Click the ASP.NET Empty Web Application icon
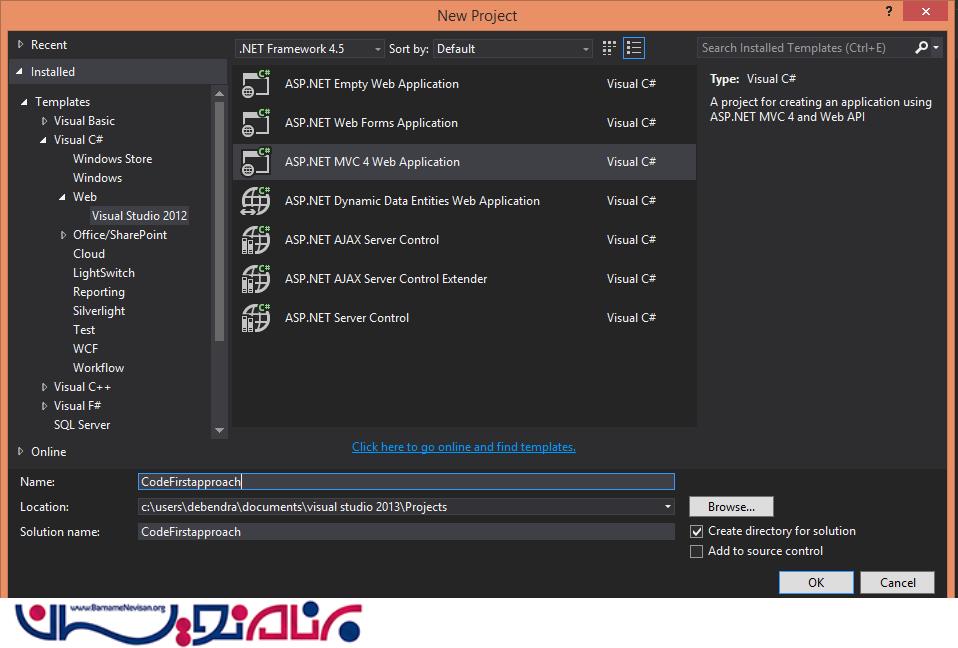This screenshot has width=958, height=648. tap(256, 84)
